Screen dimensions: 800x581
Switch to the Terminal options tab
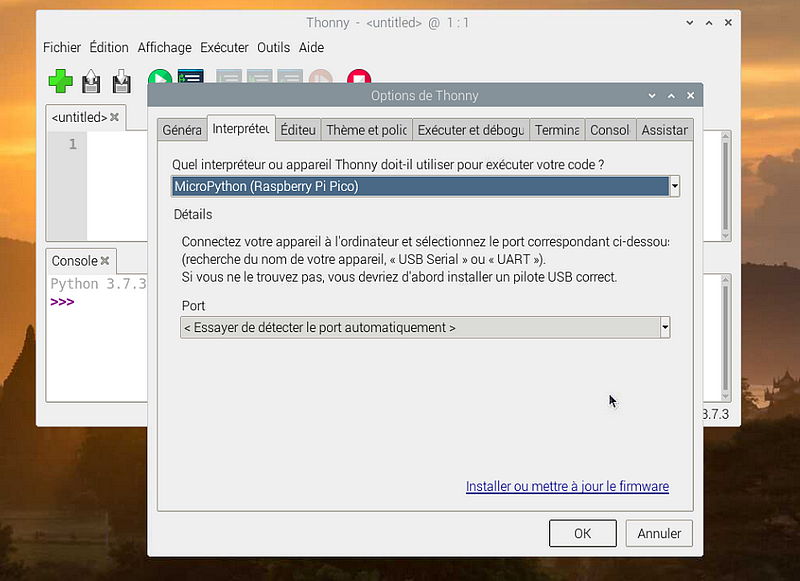point(557,130)
